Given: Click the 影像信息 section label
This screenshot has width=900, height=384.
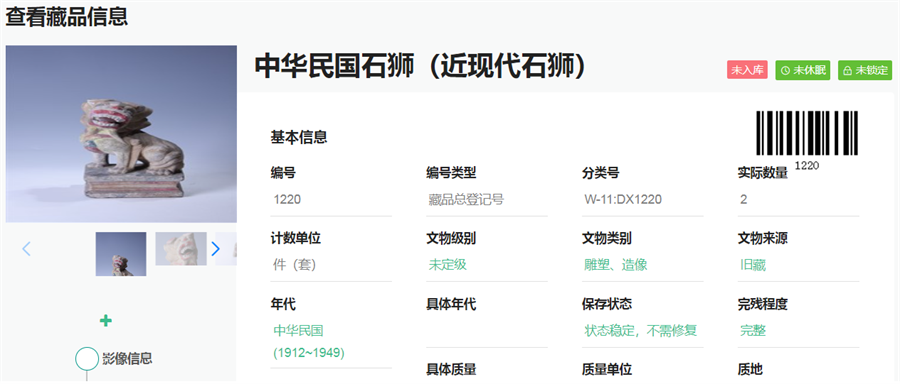Looking at the screenshot, I should point(127,359).
